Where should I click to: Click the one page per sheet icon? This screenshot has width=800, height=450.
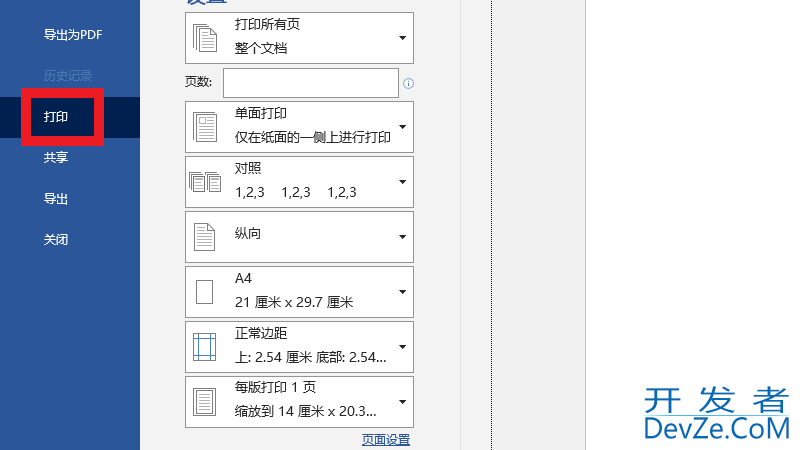pyautogui.click(x=205, y=402)
